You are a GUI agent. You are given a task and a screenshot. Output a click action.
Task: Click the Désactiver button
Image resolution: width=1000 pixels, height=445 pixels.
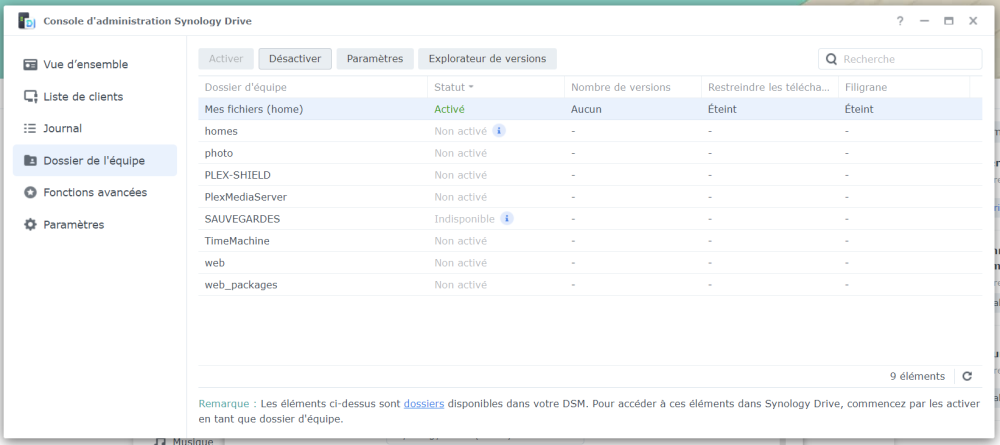[295, 59]
